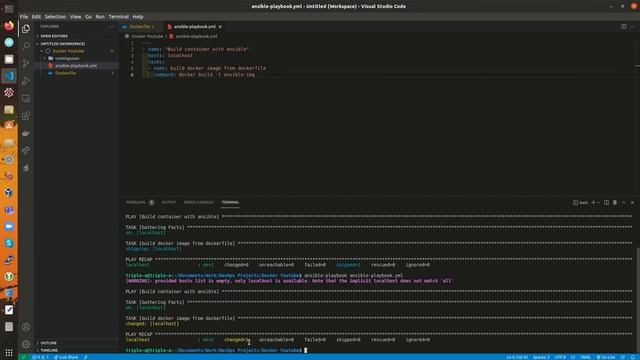Click the Live Share status bar item
The height and width of the screenshot is (360, 640).
(x=66, y=357)
